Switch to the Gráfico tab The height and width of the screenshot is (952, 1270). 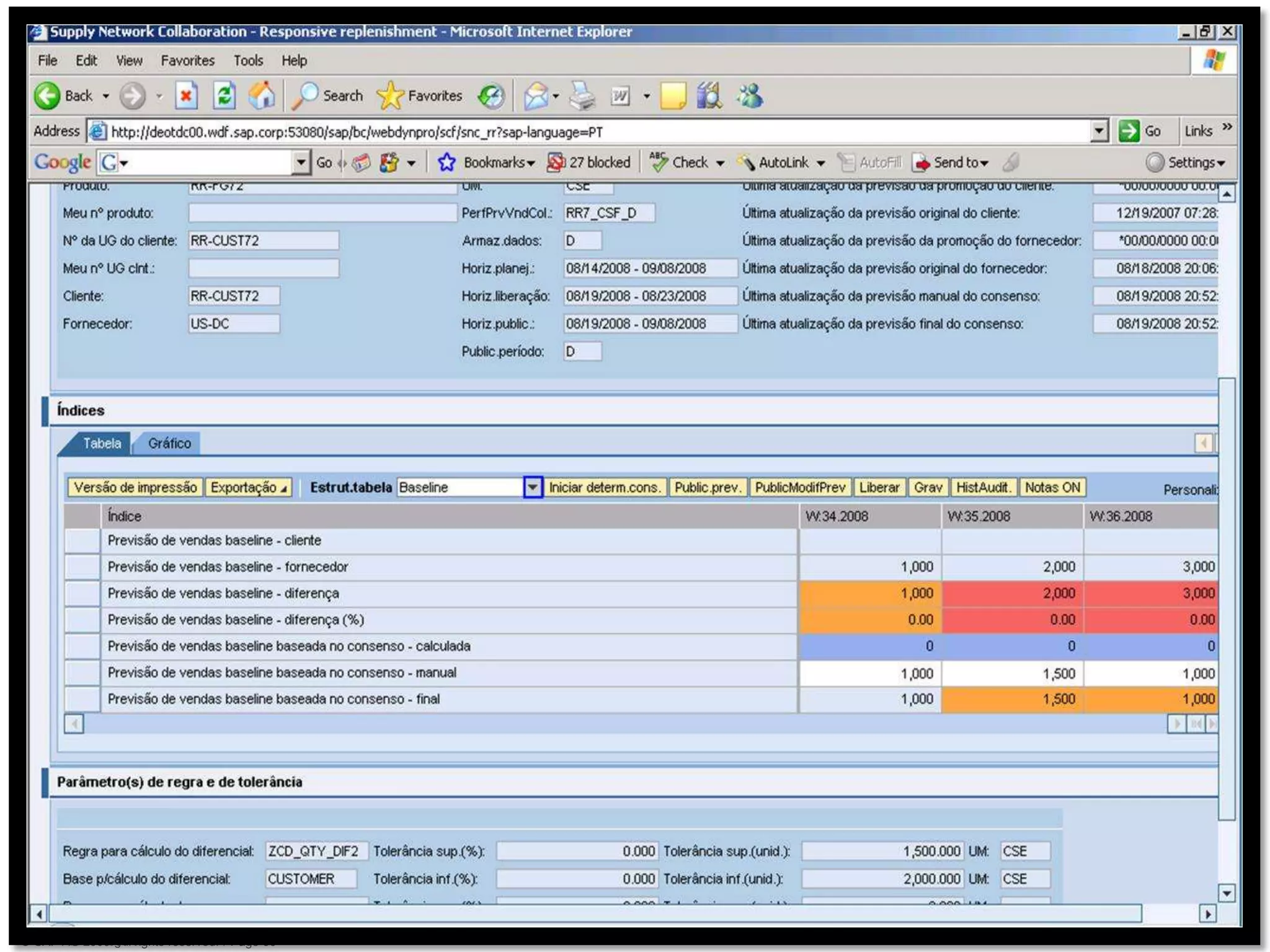169,444
